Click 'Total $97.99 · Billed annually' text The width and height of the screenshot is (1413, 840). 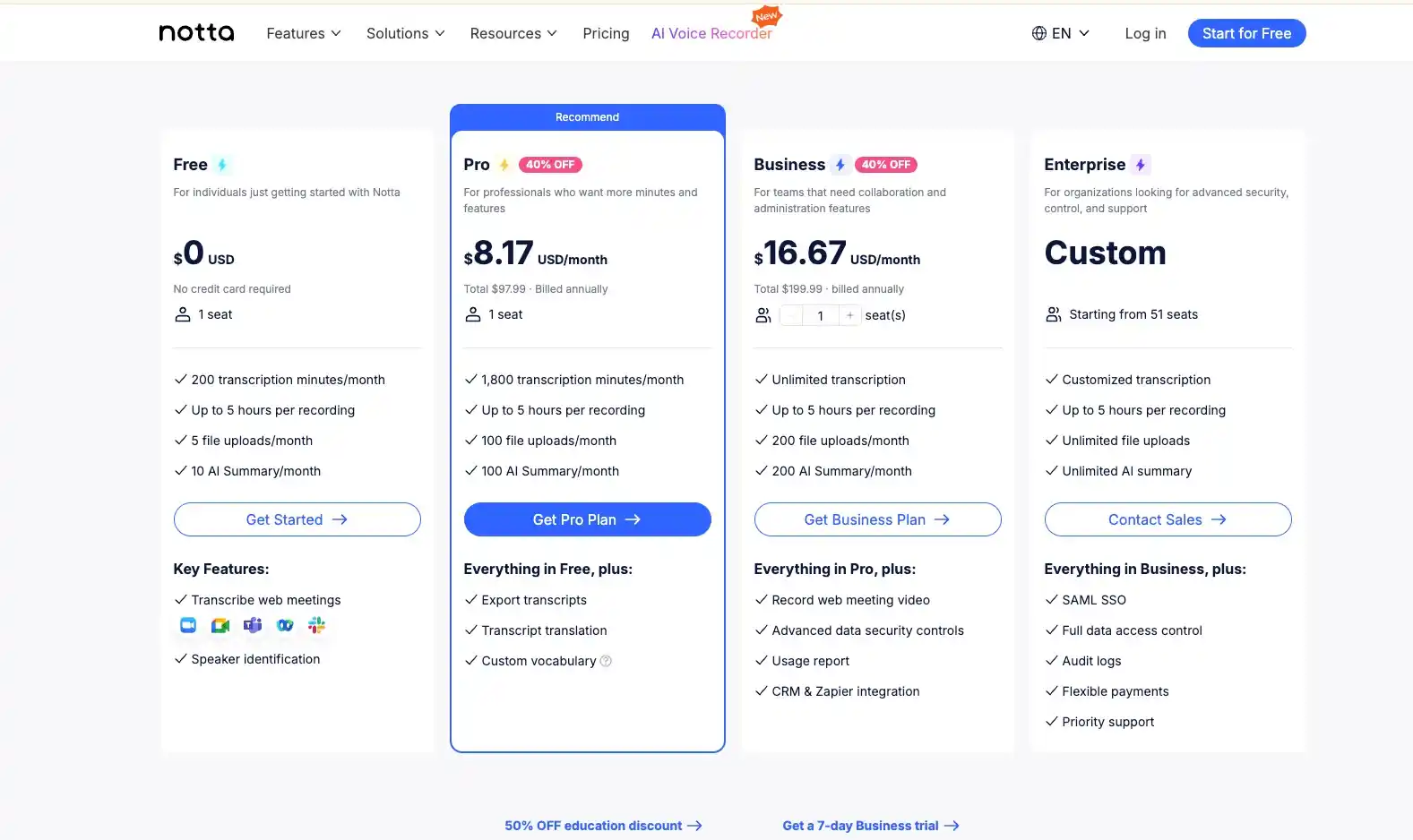535,289
